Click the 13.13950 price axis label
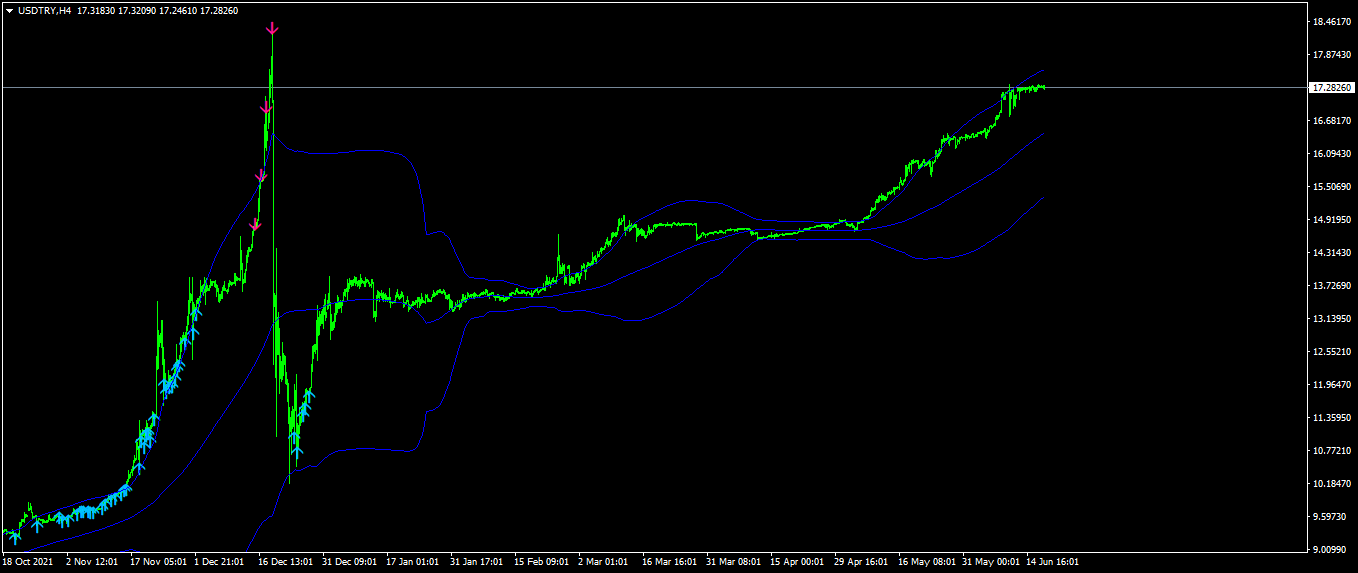 (x=1333, y=319)
